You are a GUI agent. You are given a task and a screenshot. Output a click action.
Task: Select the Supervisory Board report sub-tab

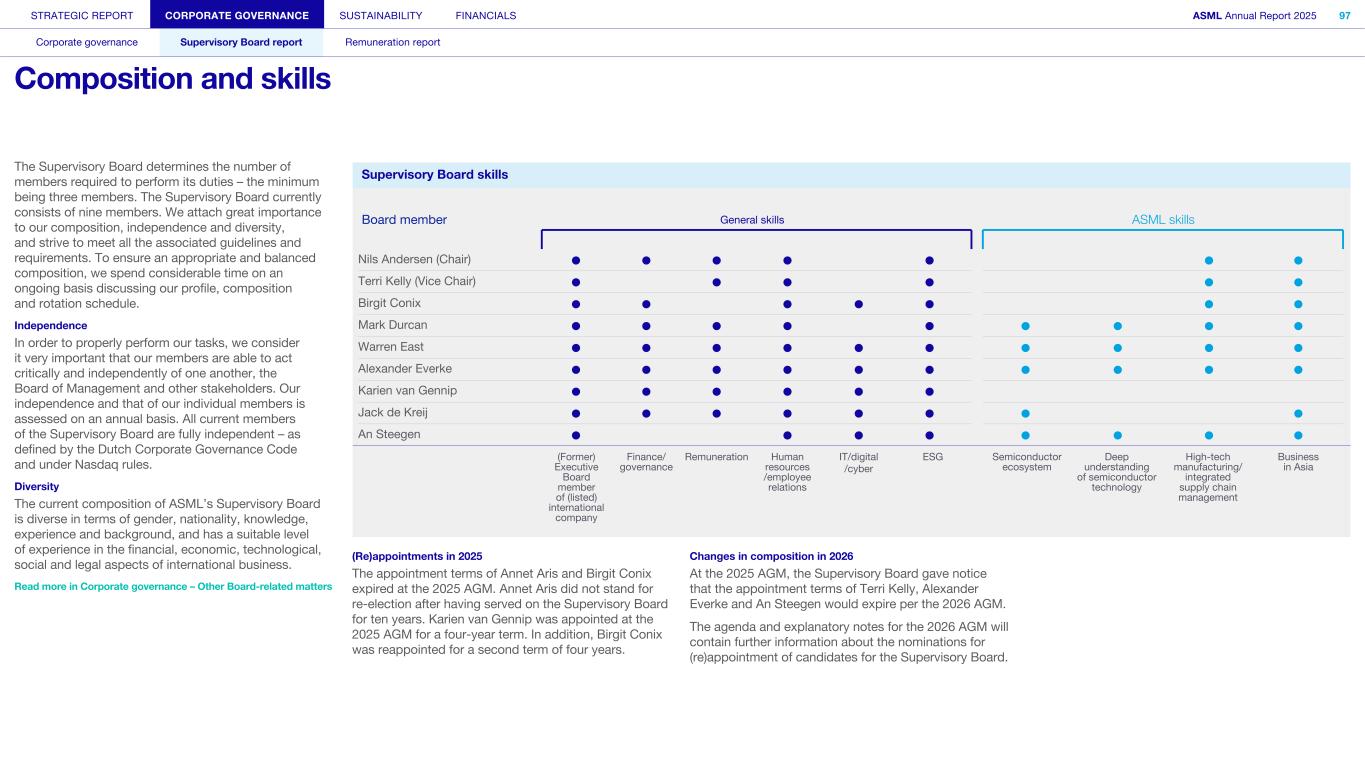[x=241, y=42]
